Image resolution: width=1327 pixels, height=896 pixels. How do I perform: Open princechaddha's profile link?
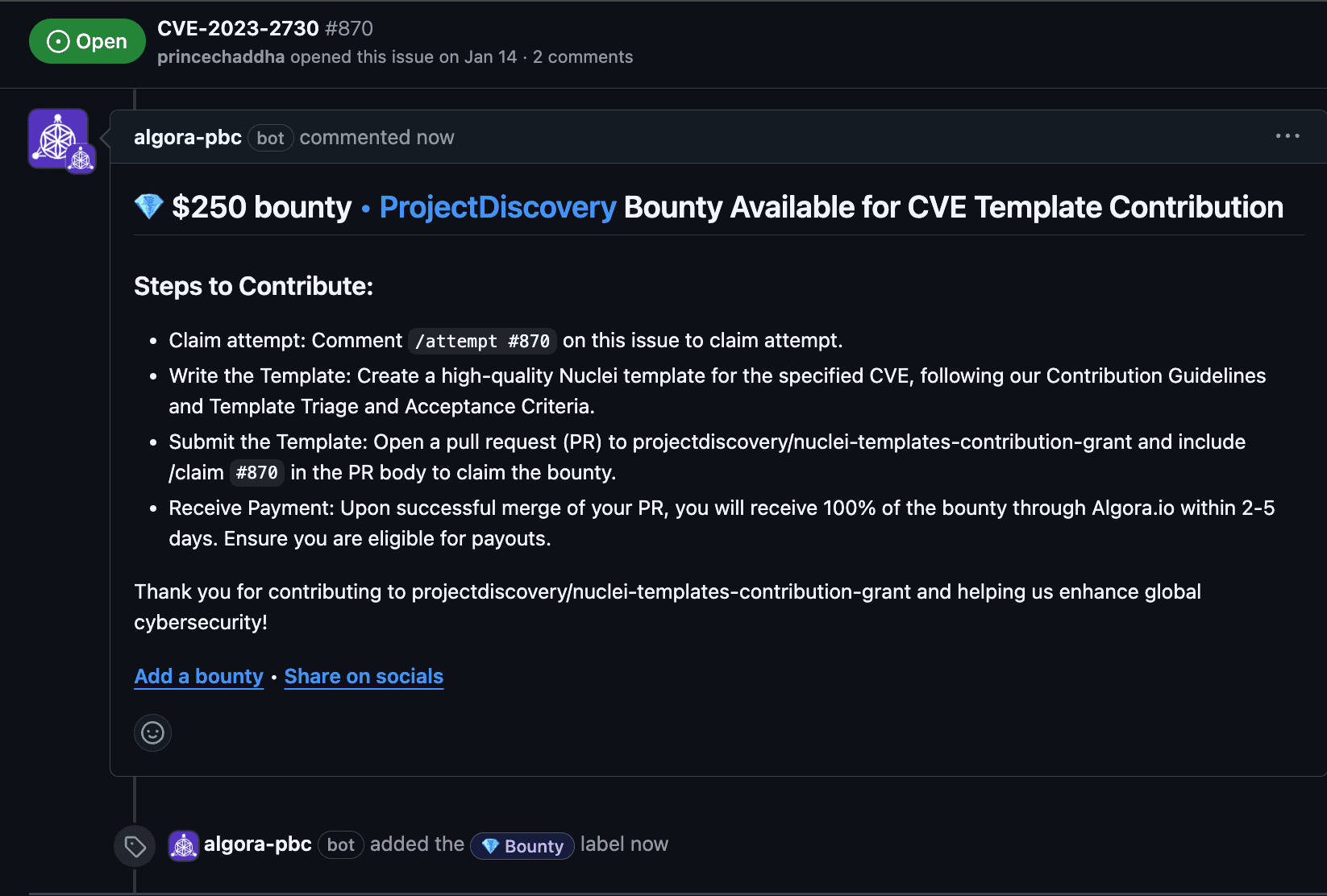pyautogui.click(x=221, y=57)
